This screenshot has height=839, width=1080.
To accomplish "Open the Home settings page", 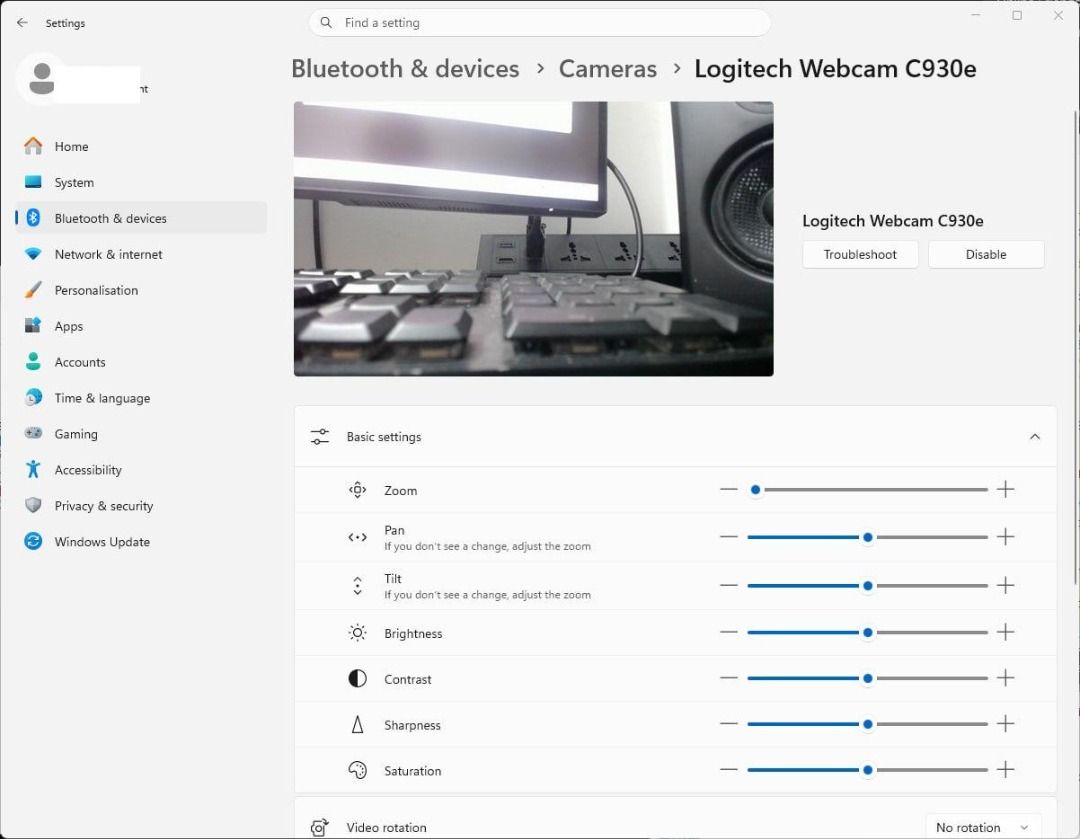I will 141,146.
